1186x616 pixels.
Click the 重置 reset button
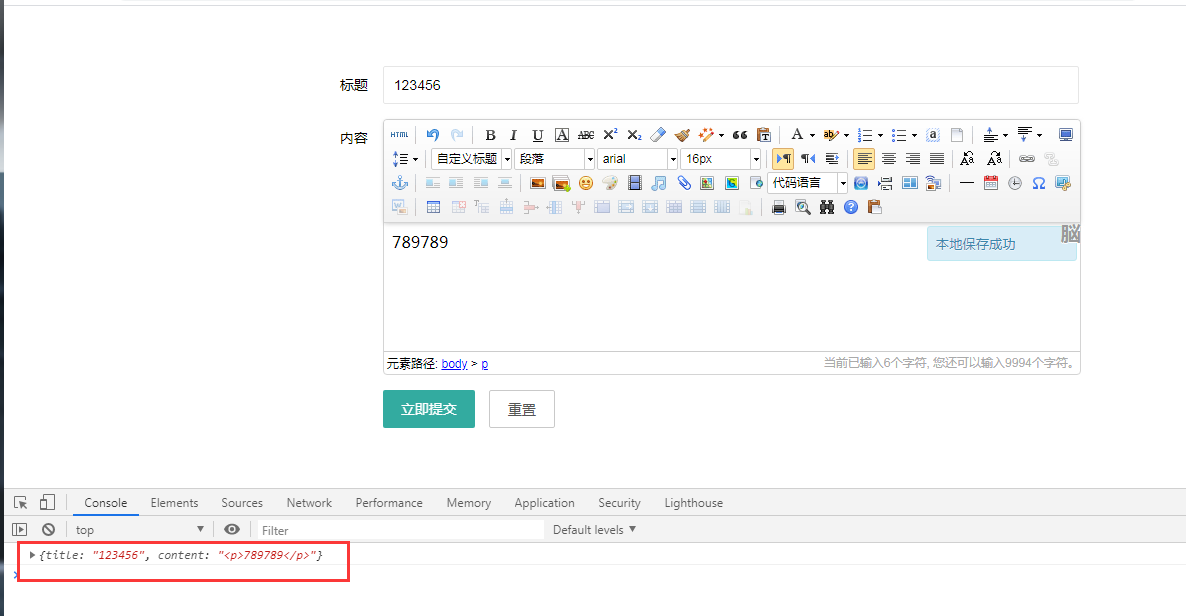point(521,409)
